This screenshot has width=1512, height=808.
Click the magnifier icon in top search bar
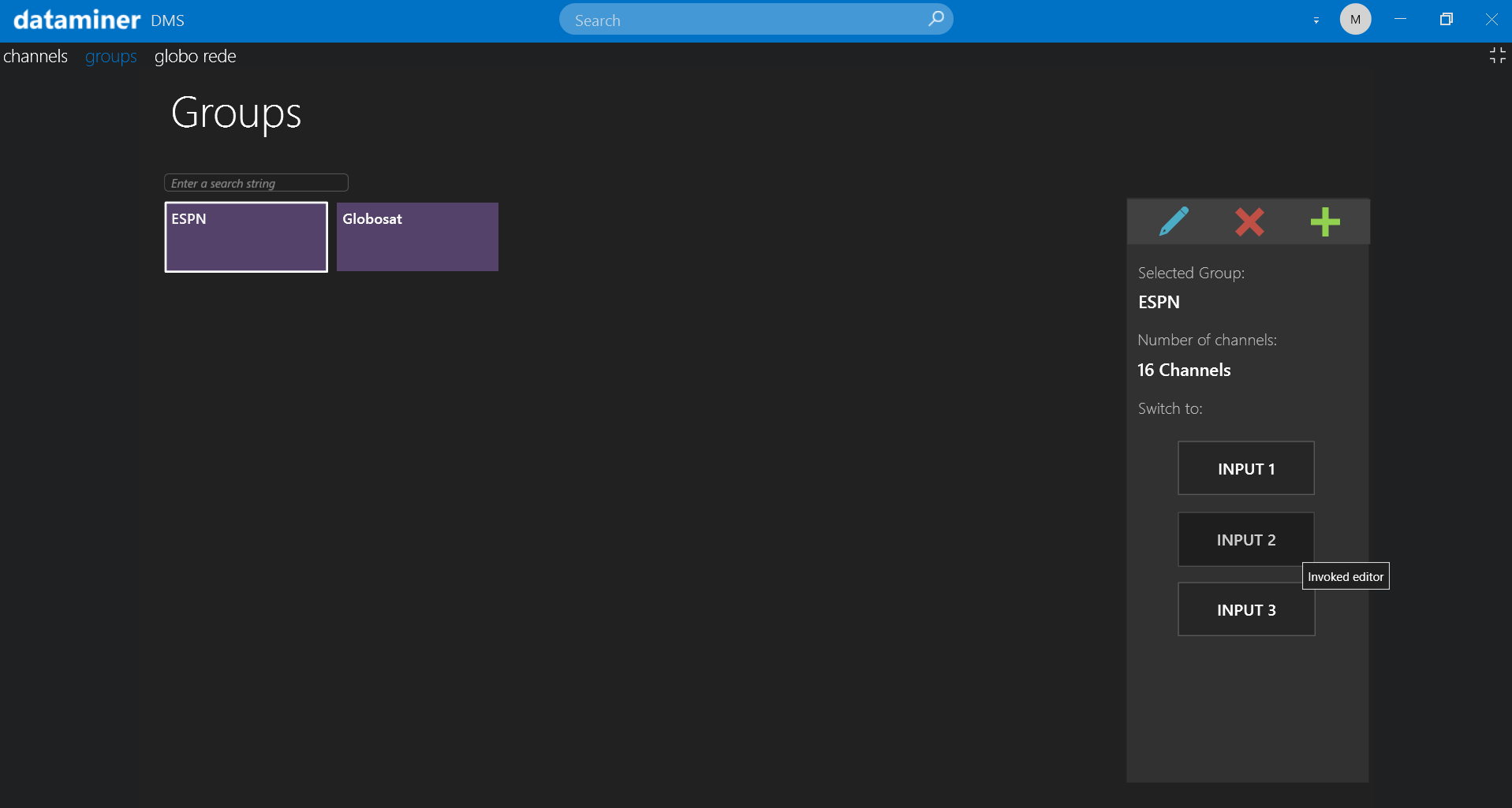tap(936, 18)
